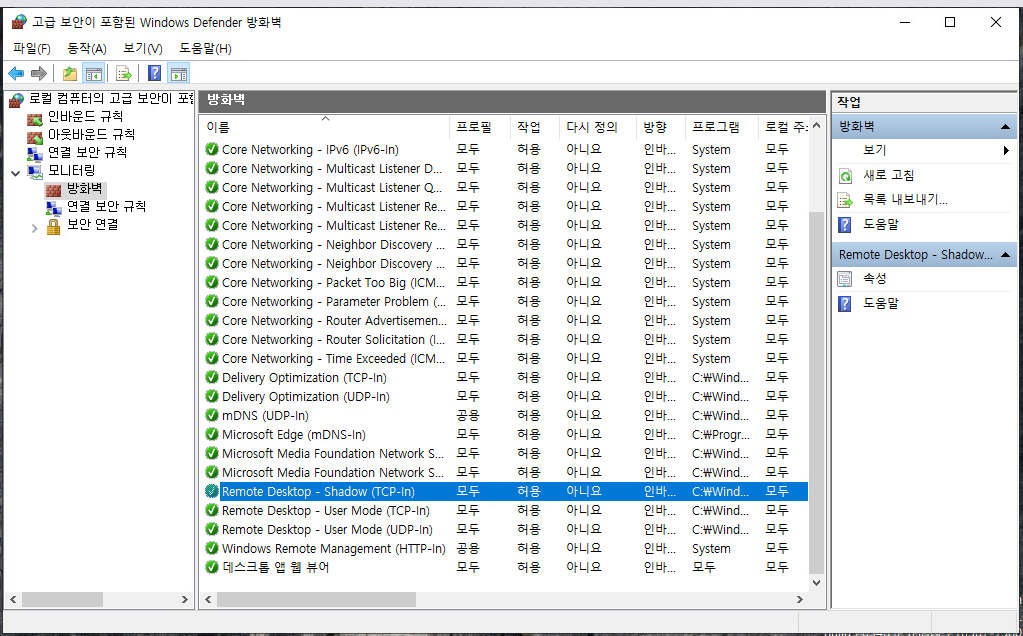This screenshot has height=636, width=1023.
Task: Toggle the console tree pane toolbar icon
Action: point(94,74)
